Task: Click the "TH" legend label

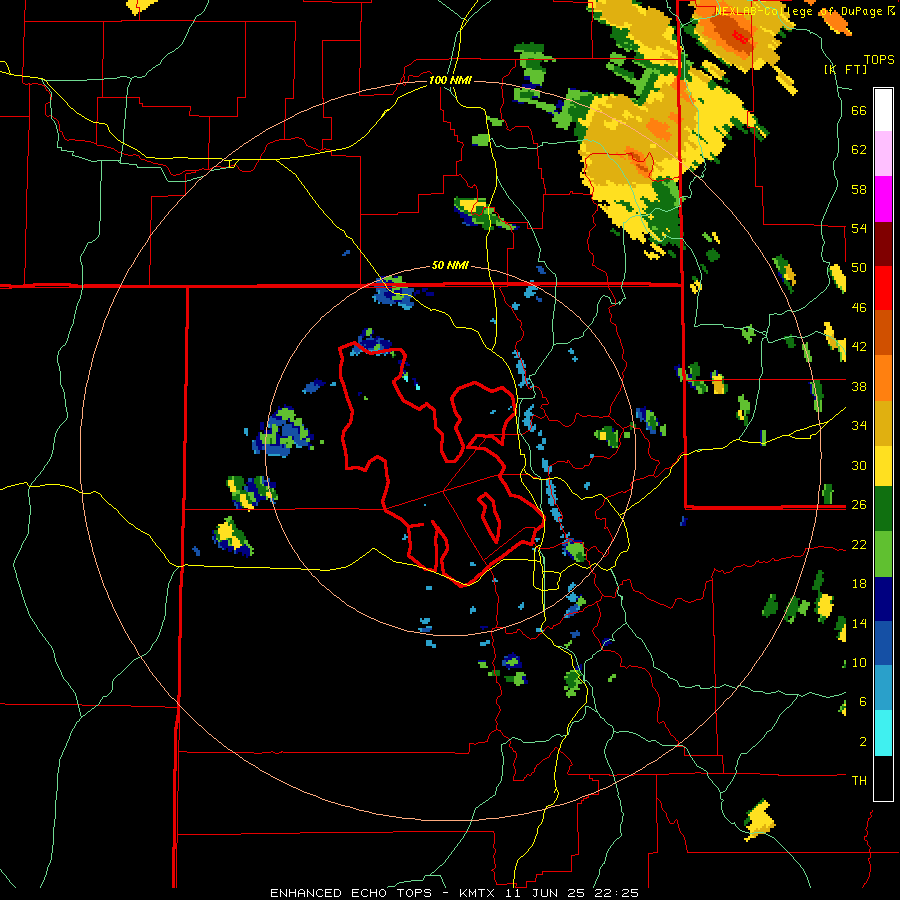Action: pyautogui.click(x=859, y=781)
